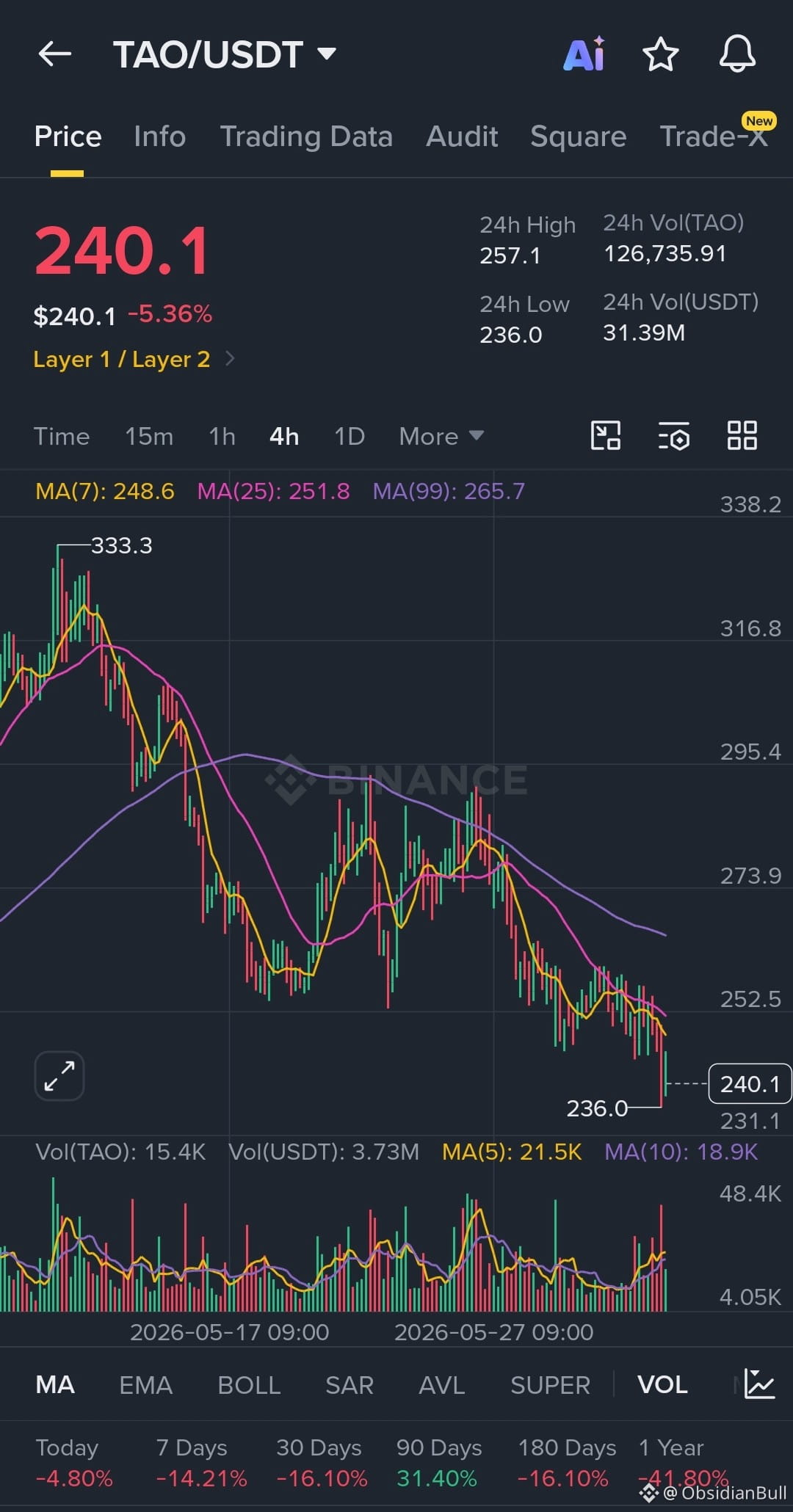Open the chart icon beside VOL
This screenshot has width=793, height=1512.
tap(759, 1384)
